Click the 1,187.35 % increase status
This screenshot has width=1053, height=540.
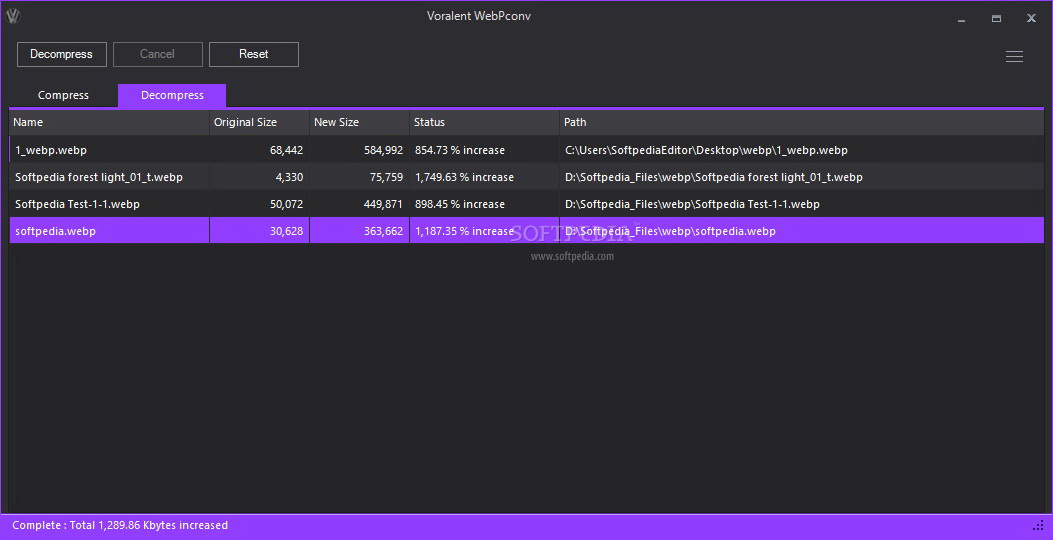(x=464, y=231)
